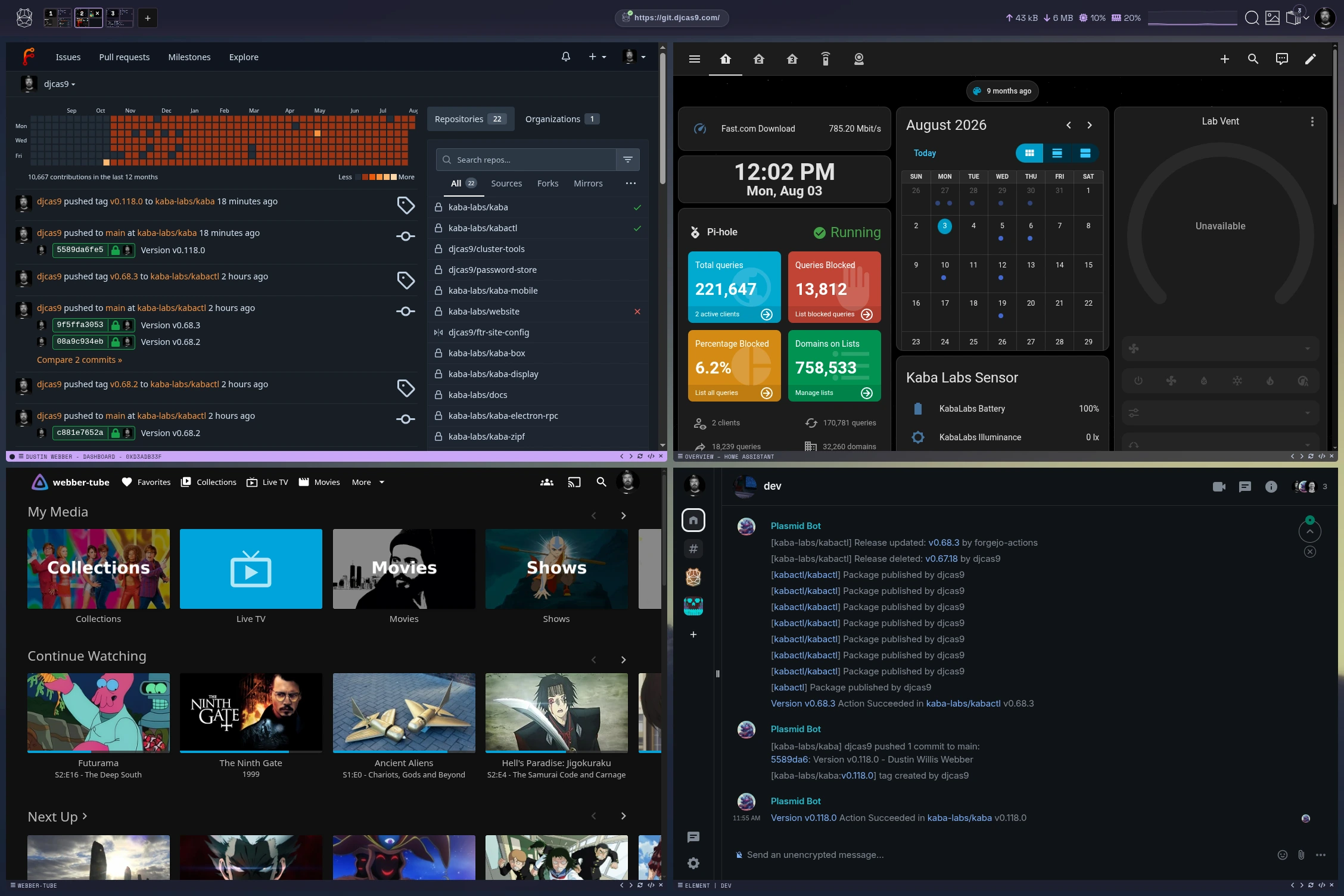Attach file paperclip in Element composer
Screen dimensions: 1344x896
[x=1301, y=855]
